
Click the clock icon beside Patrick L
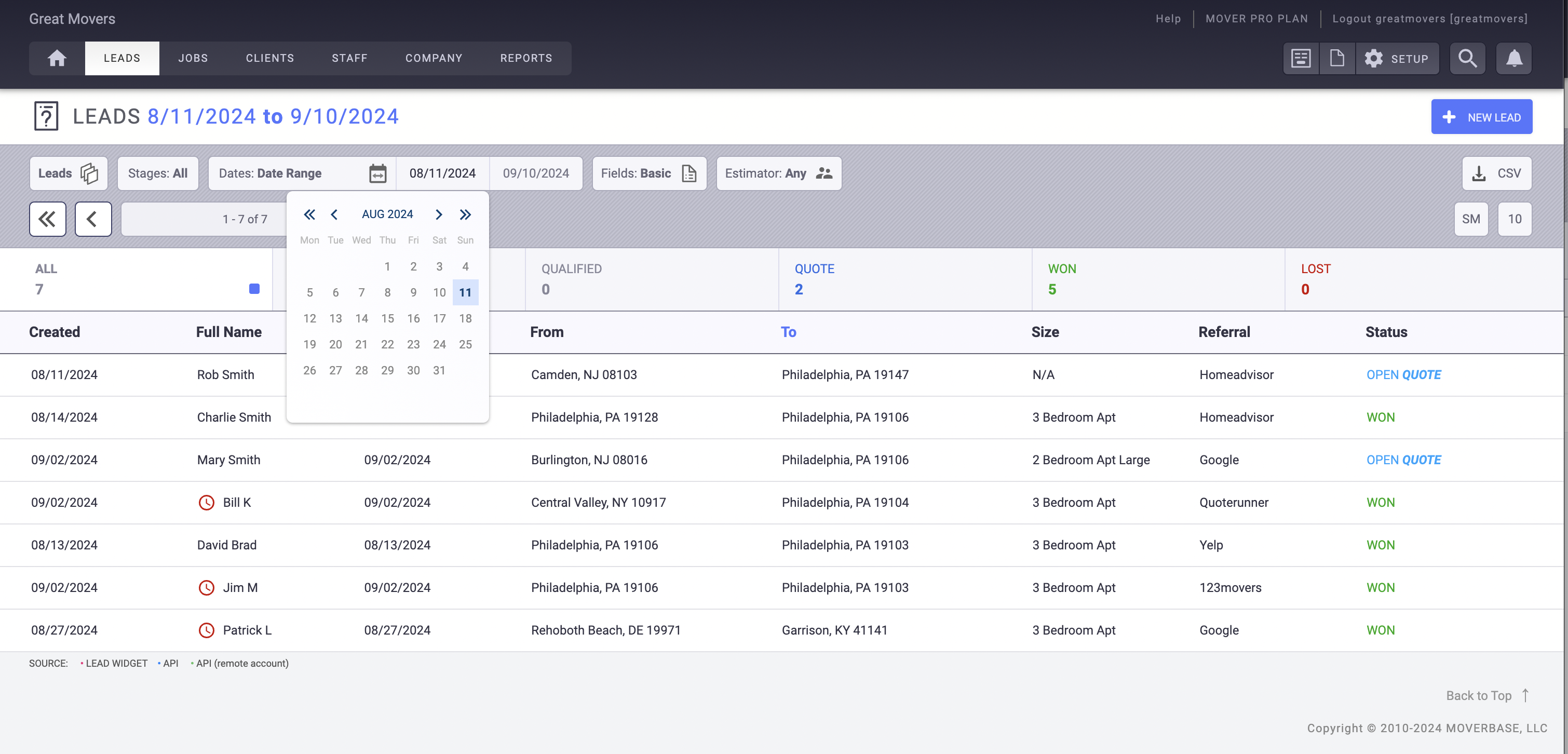tap(206, 630)
